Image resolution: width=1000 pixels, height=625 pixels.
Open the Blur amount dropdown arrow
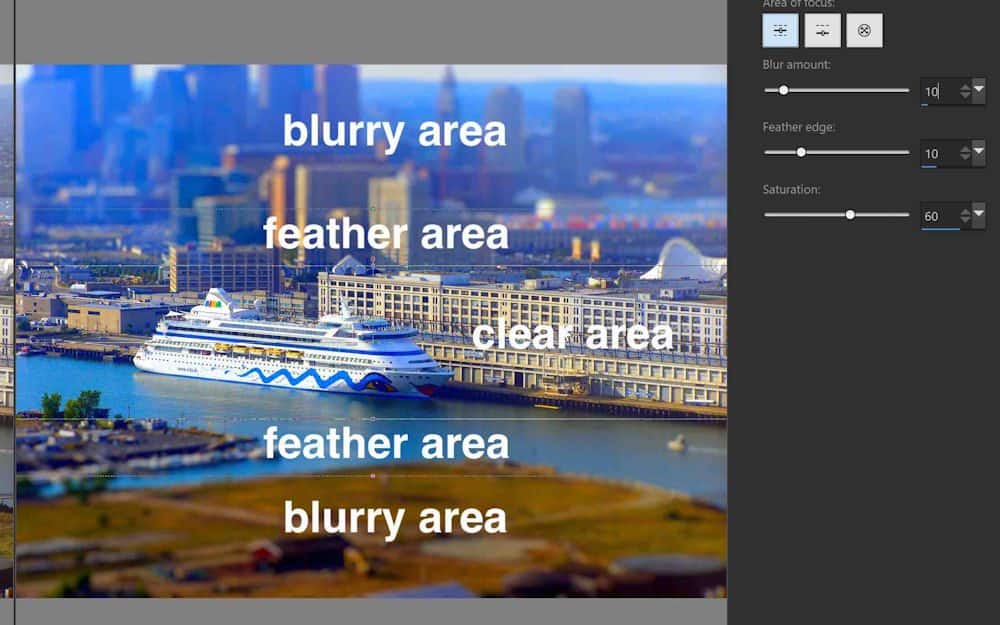[x=979, y=90]
